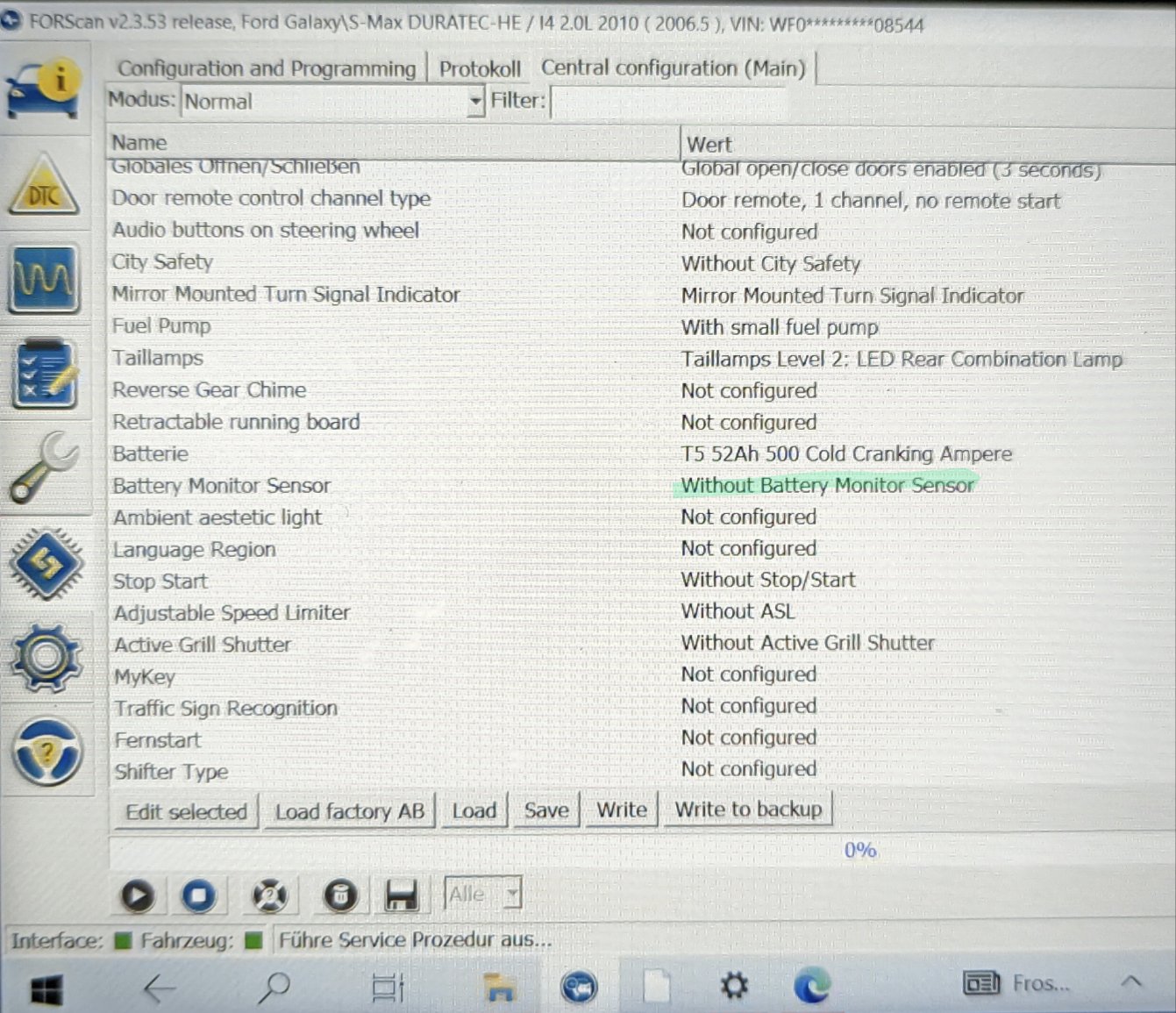Click the Edit selected button
1176x1013 pixels.
point(186,811)
